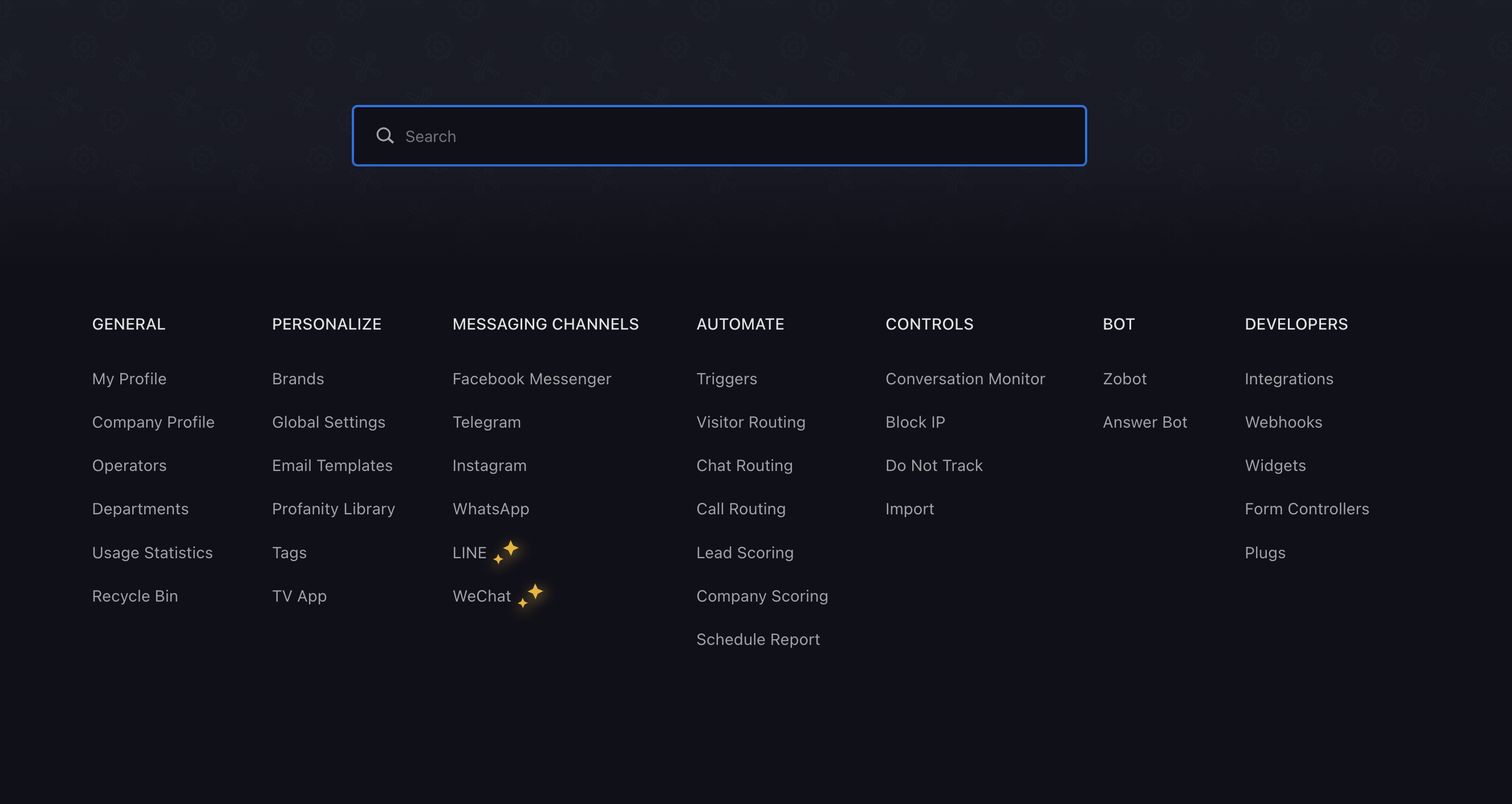
Task: Go to Webhooks under Developers
Action: pyautogui.click(x=1283, y=422)
